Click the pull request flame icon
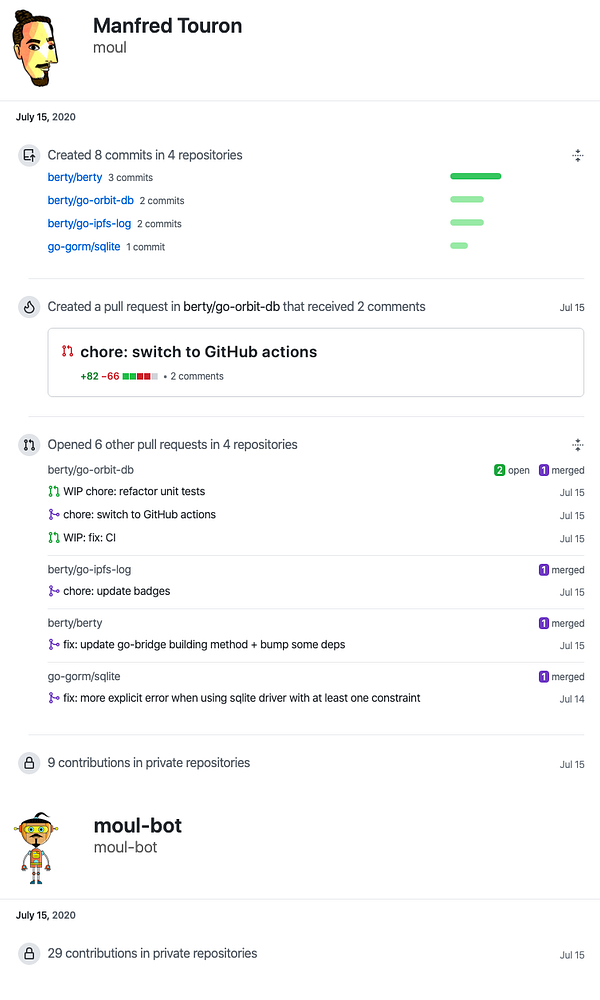Viewport: 600px width, 1000px height. click(x=29, y=307)
